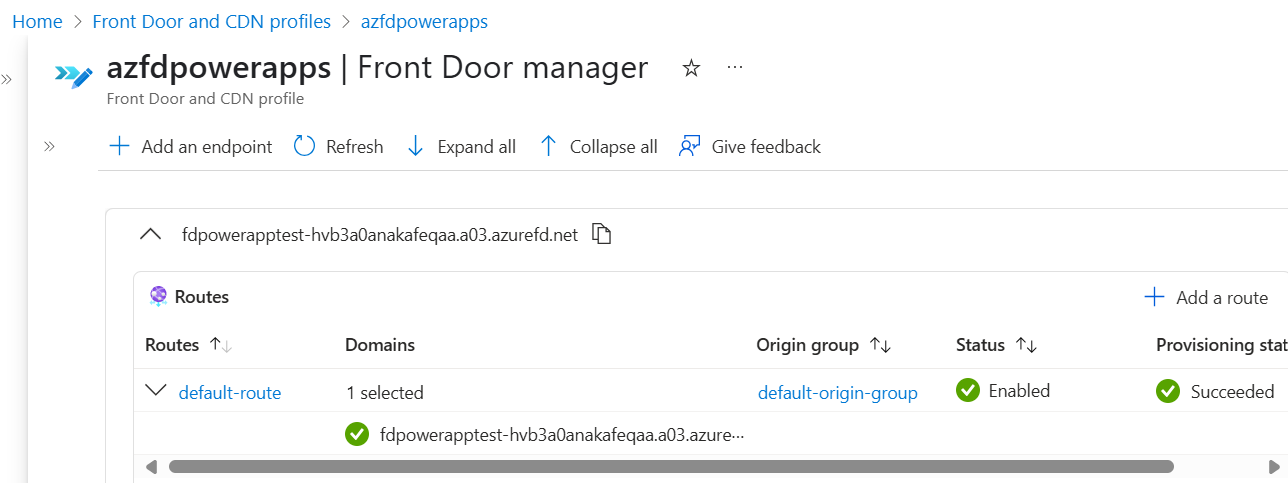Open default-origin-group link
Screen dimensions: 1288x483
coord(838,393)
